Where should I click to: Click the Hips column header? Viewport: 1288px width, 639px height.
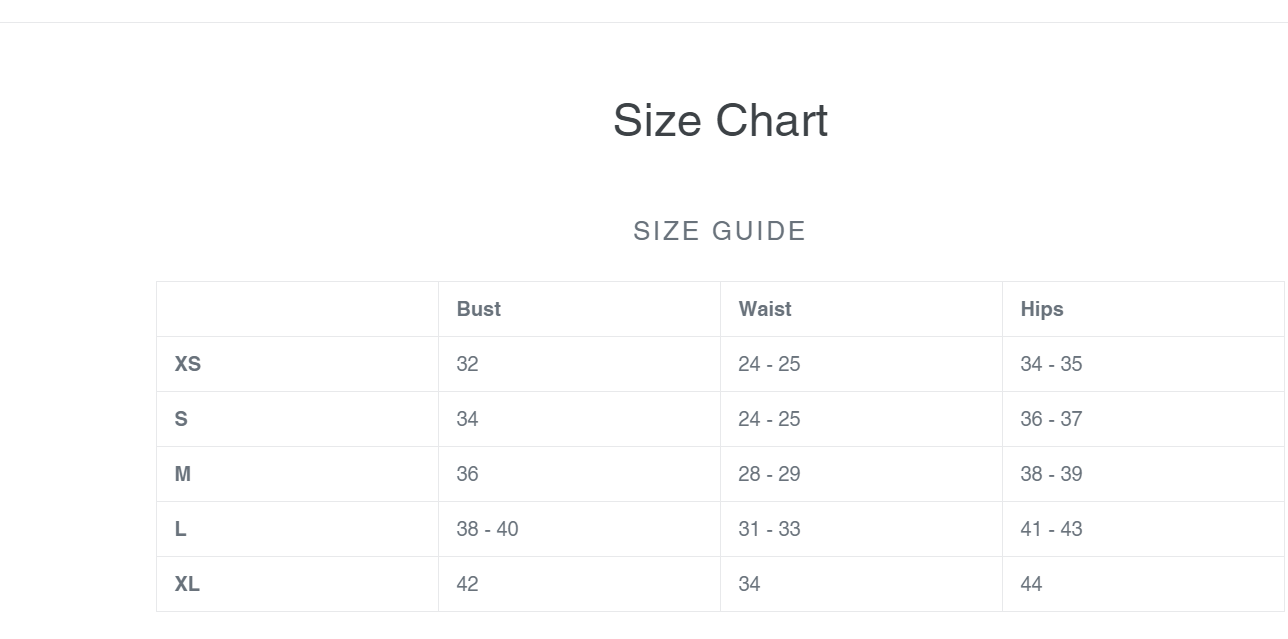(x=1042, y=309)
